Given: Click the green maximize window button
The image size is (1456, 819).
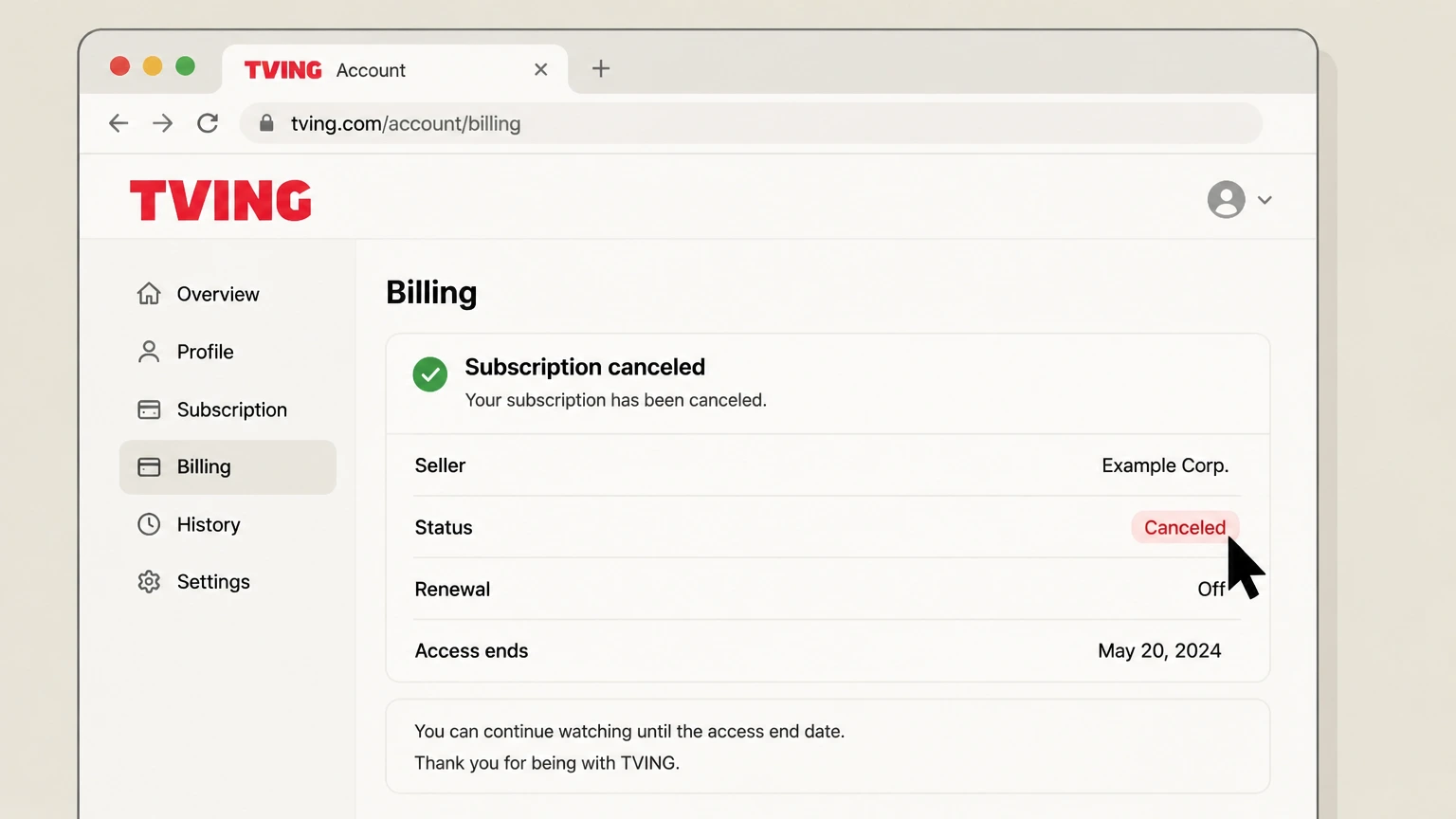Looking at the screenshot, I should (186, 65).
